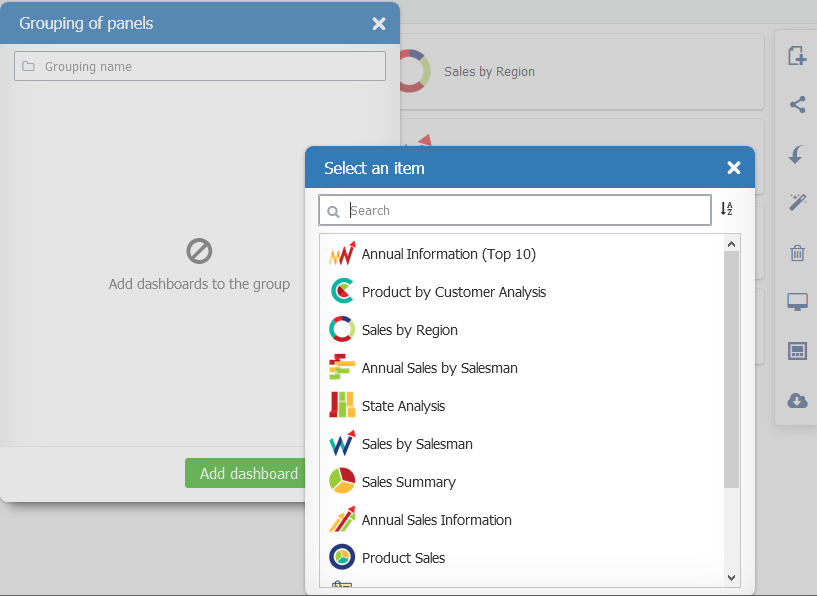Click the cloud download icon in sidebar
817x596 pixels.
797,400
